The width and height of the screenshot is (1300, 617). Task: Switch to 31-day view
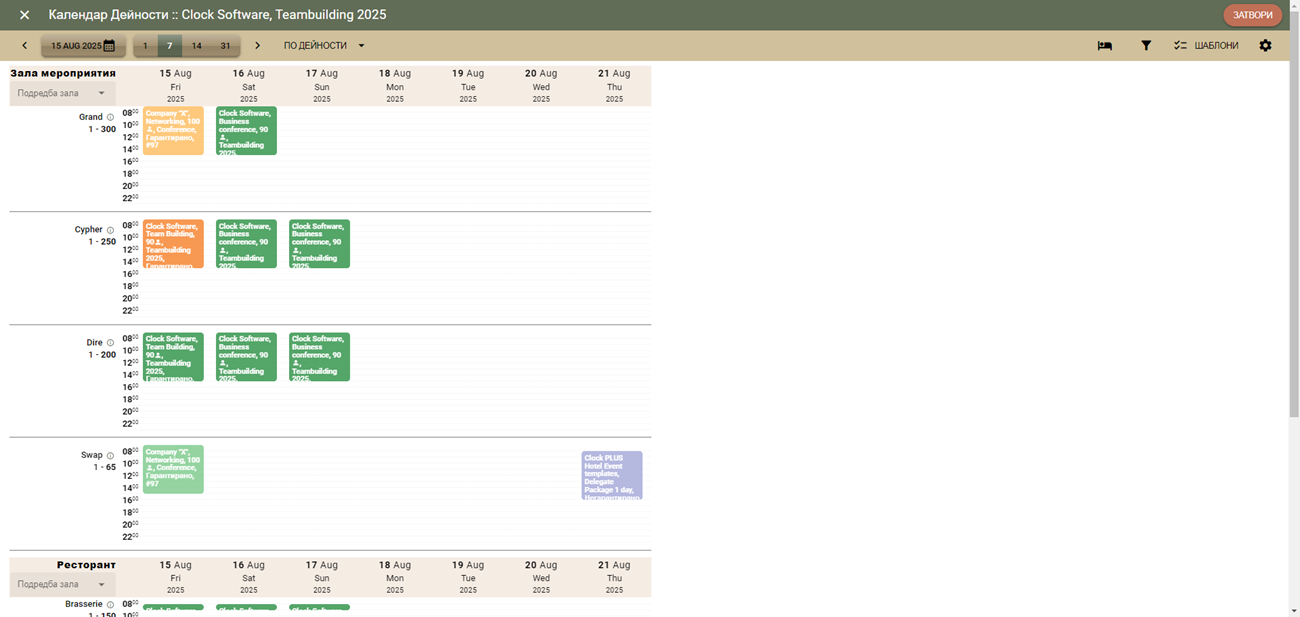225,46
